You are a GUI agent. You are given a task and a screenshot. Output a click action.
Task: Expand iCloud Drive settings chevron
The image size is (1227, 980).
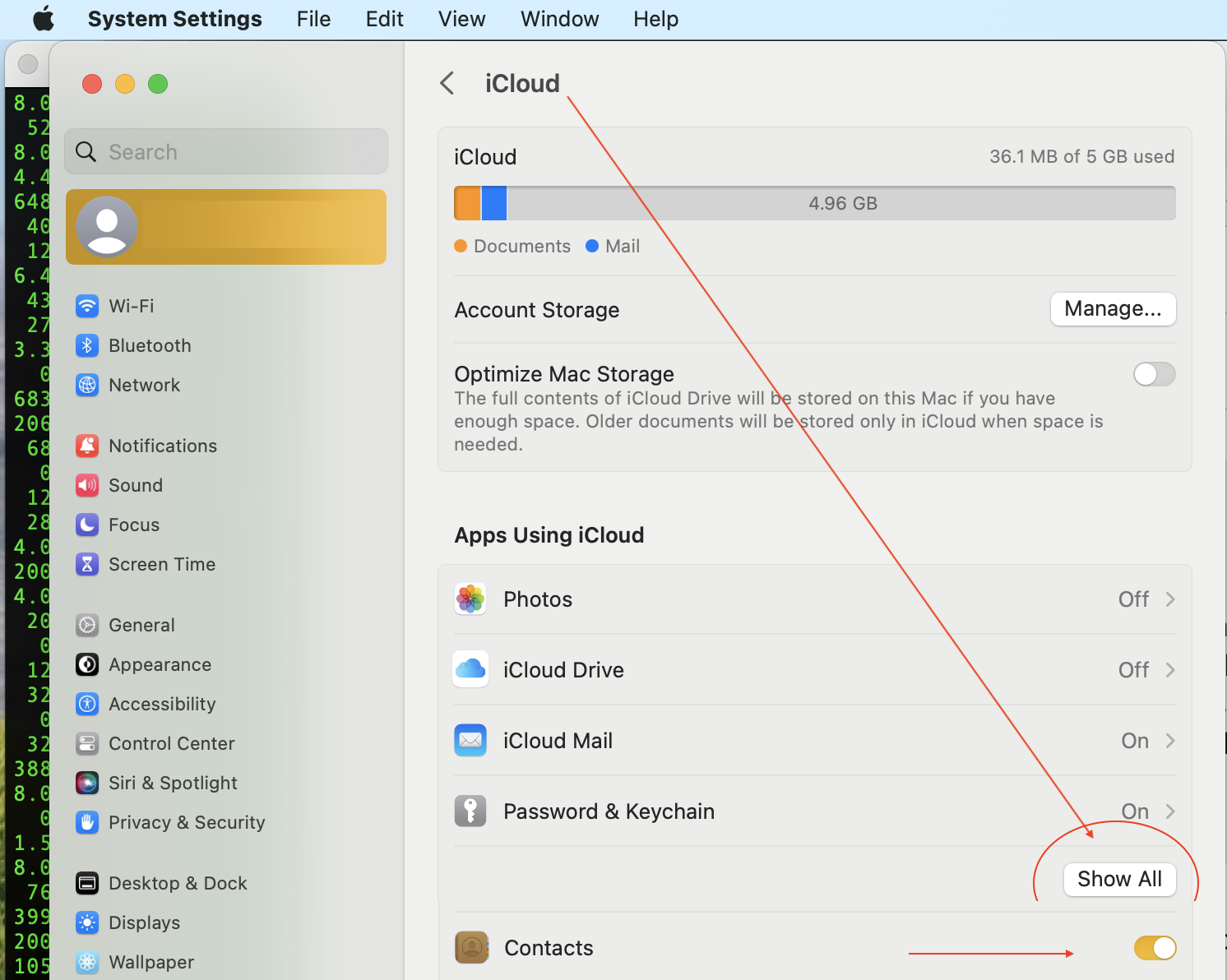pyautogui.click(x=1170, y=670)
